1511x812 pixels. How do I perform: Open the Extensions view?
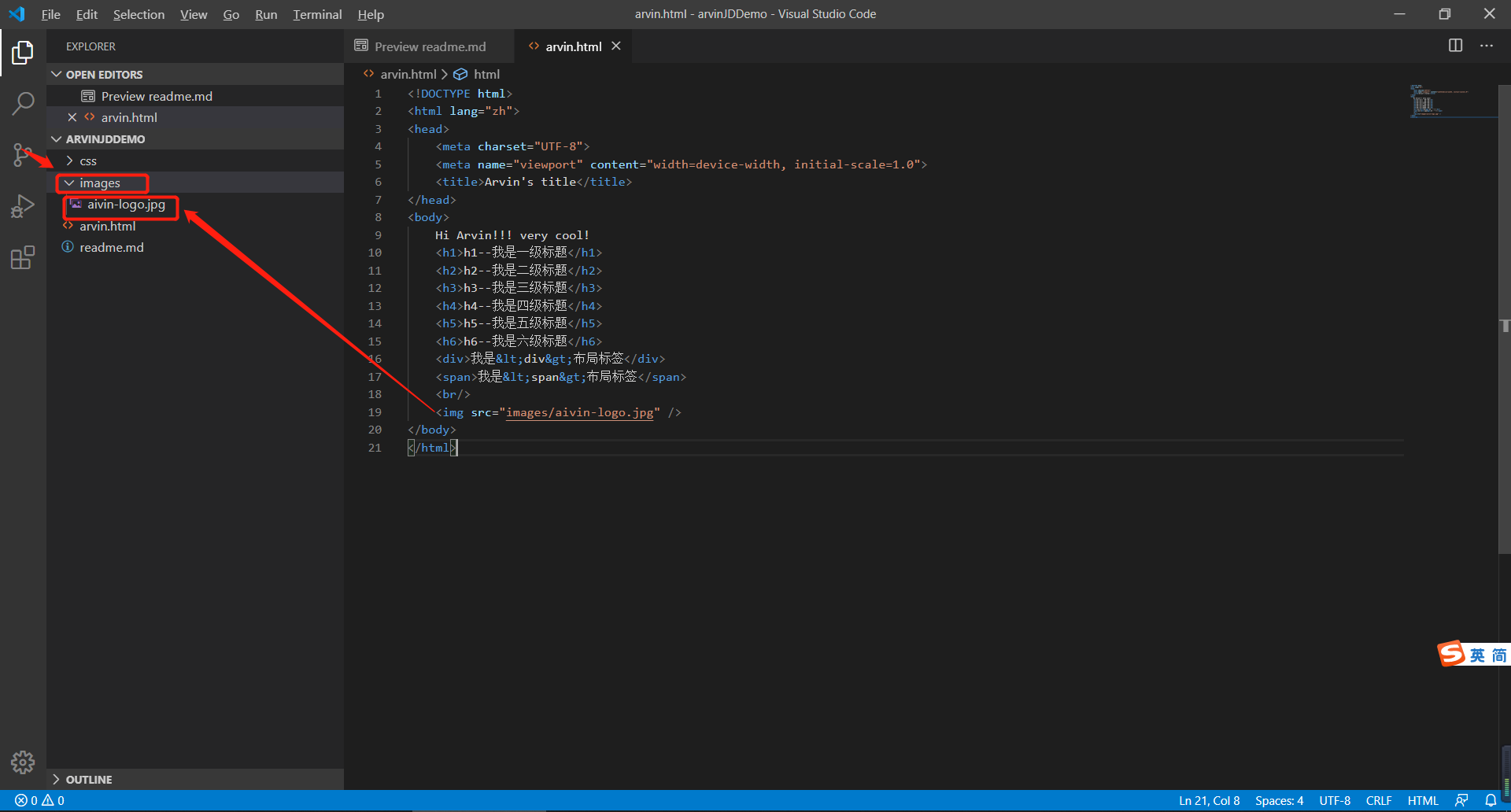pos(23,257)
